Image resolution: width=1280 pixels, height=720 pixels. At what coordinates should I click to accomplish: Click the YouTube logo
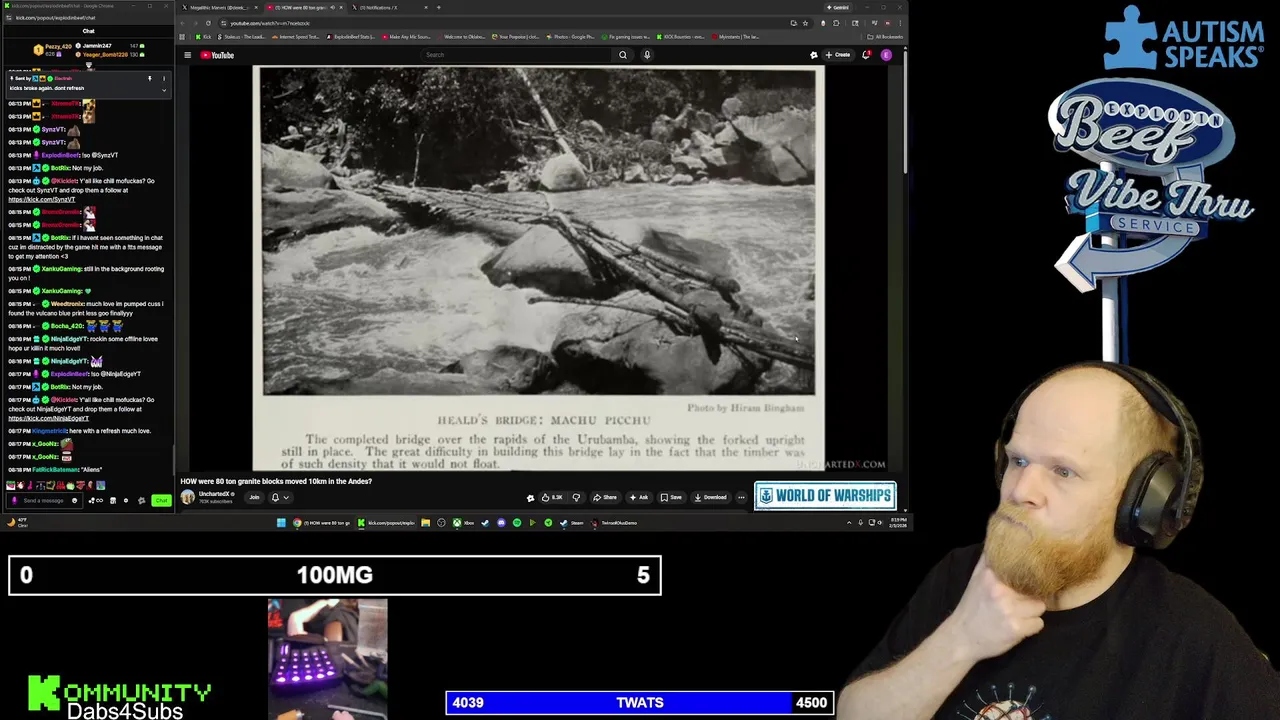218,55
